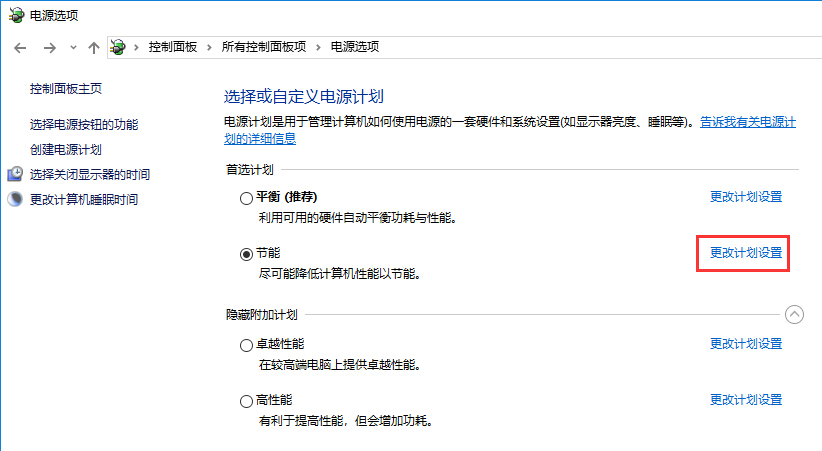Open 选择电源按钮的功能 link
Screen dimensions: 822x451
pyautogui.click(x=84, y=124)
